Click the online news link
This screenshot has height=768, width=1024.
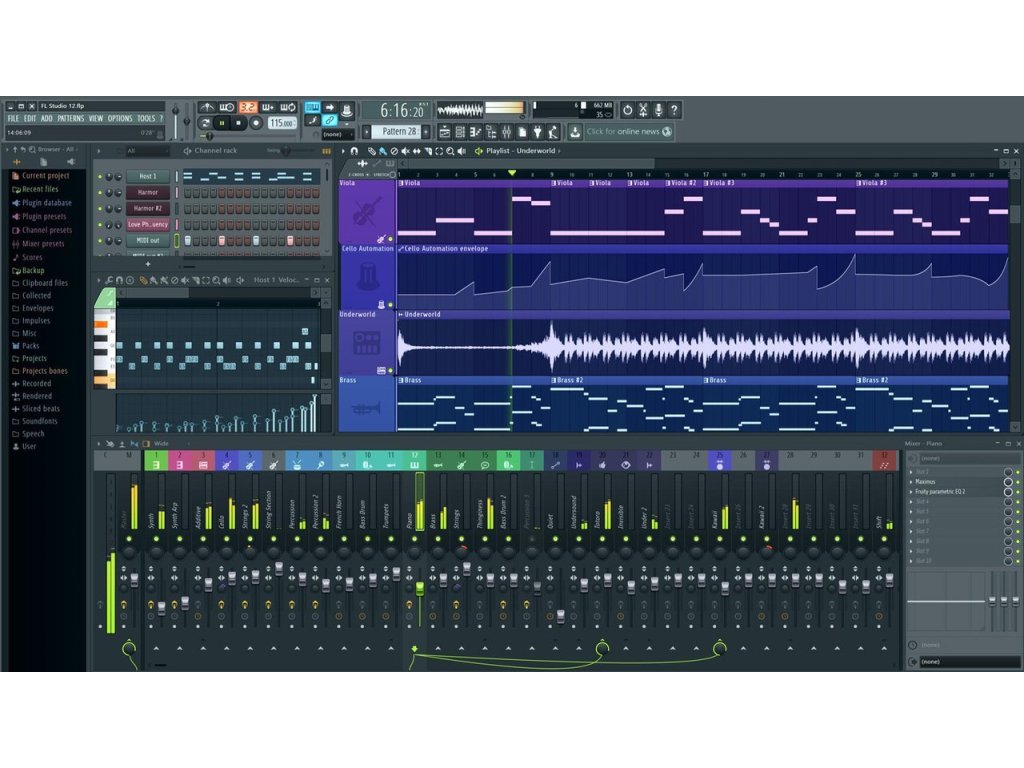pos(629,131)
